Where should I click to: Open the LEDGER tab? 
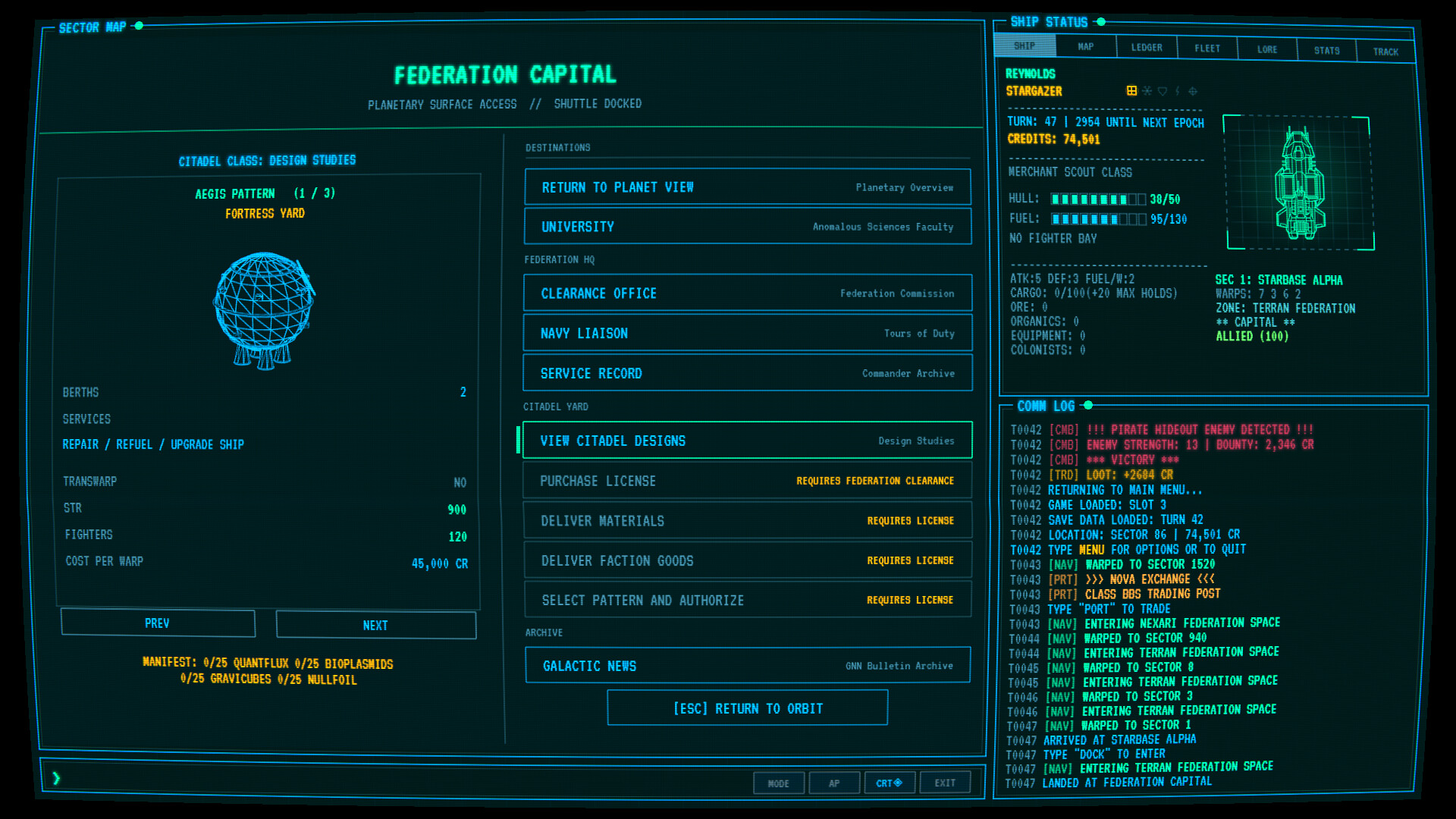coord(1147,47)
